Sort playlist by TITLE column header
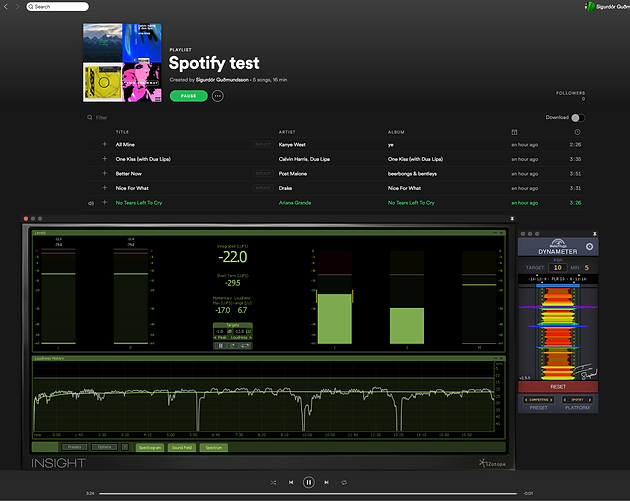Viewport: 630px width, 501px height. (122, 132)
